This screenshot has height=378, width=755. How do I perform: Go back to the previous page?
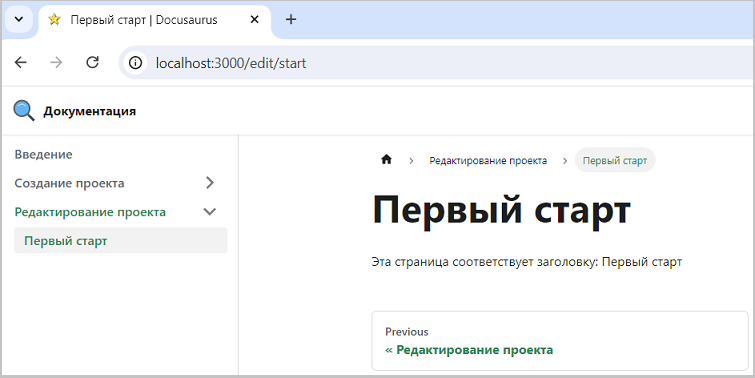click(x=21, y=62)
